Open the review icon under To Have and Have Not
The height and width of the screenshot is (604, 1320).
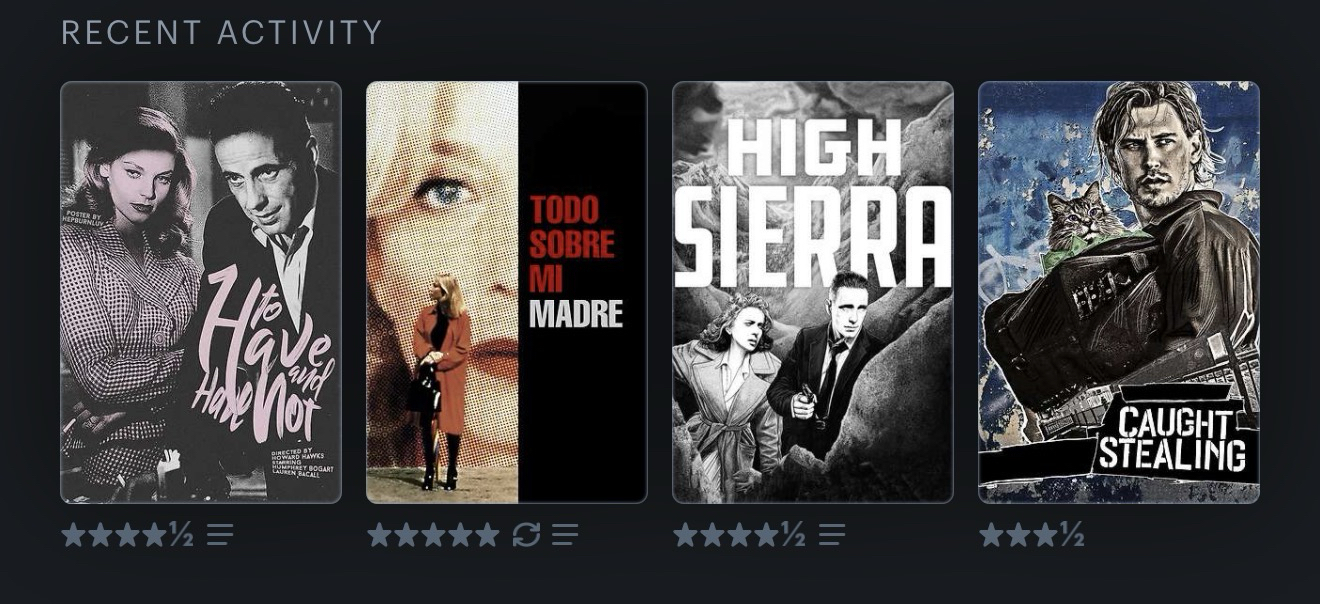point(220,535)
